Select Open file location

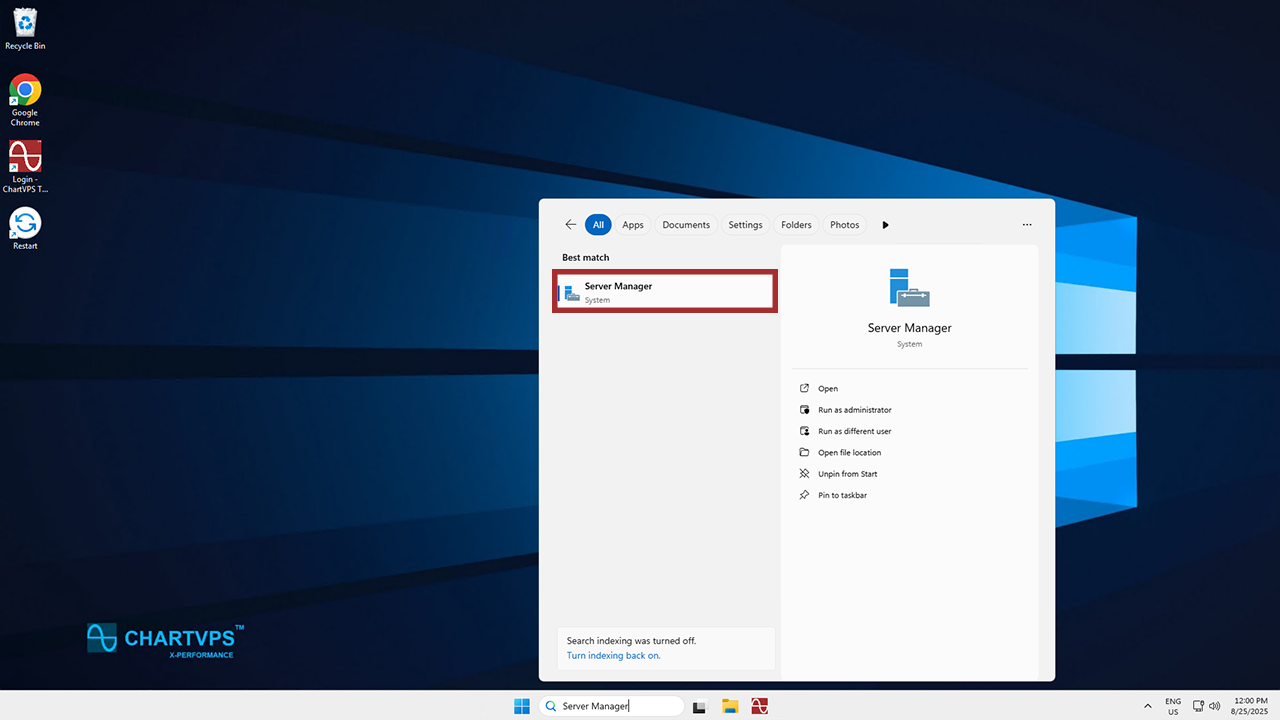pyautogui.click(x=849, y=453)
